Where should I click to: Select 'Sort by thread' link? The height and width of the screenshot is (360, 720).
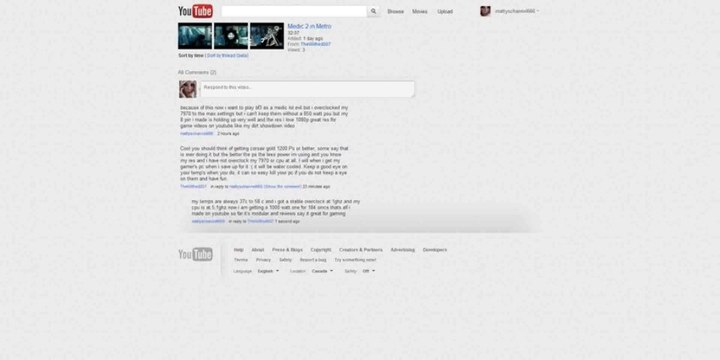(x=227, y=55)
